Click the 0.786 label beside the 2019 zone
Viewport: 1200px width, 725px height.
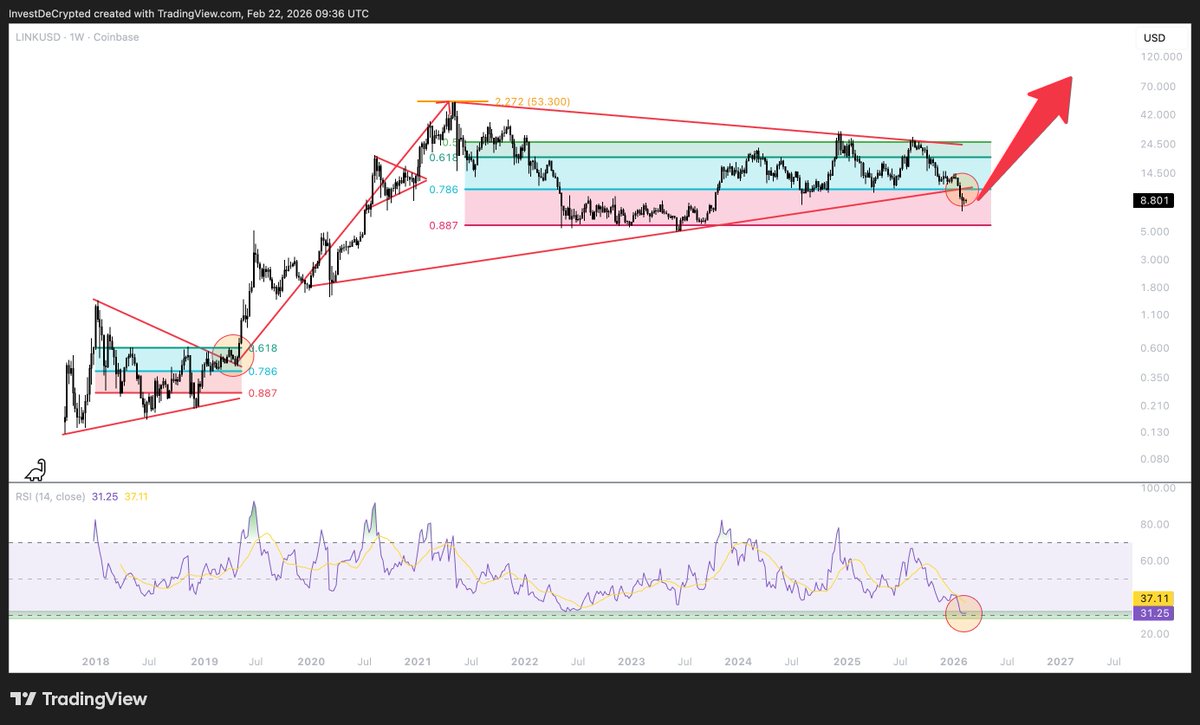click(262, 371)
